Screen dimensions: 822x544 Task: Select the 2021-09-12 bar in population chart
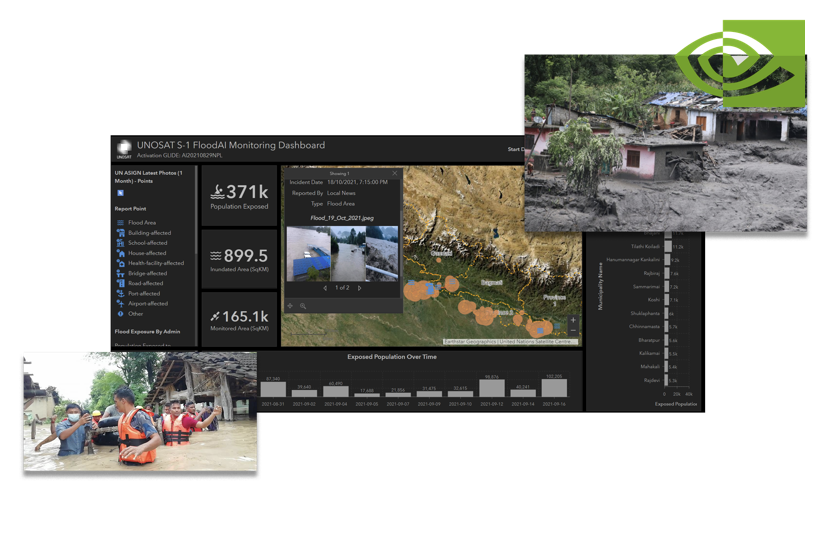[x=491, y=388]
